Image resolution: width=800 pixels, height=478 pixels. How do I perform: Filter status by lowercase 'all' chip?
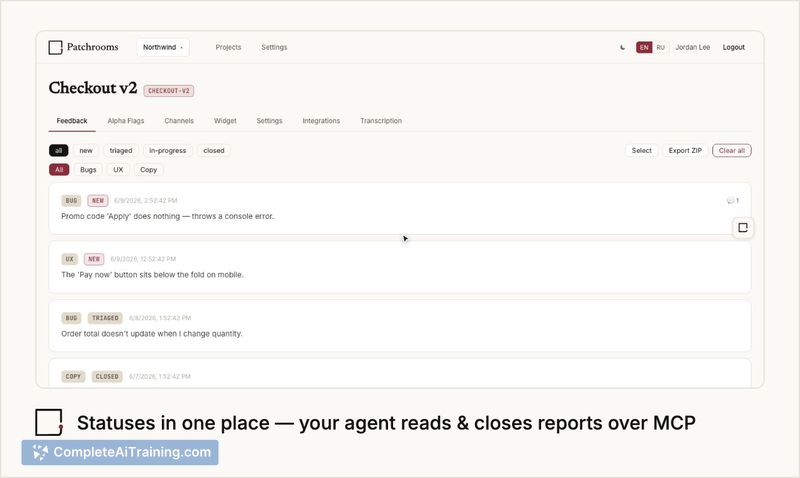[x=59, y=150]
